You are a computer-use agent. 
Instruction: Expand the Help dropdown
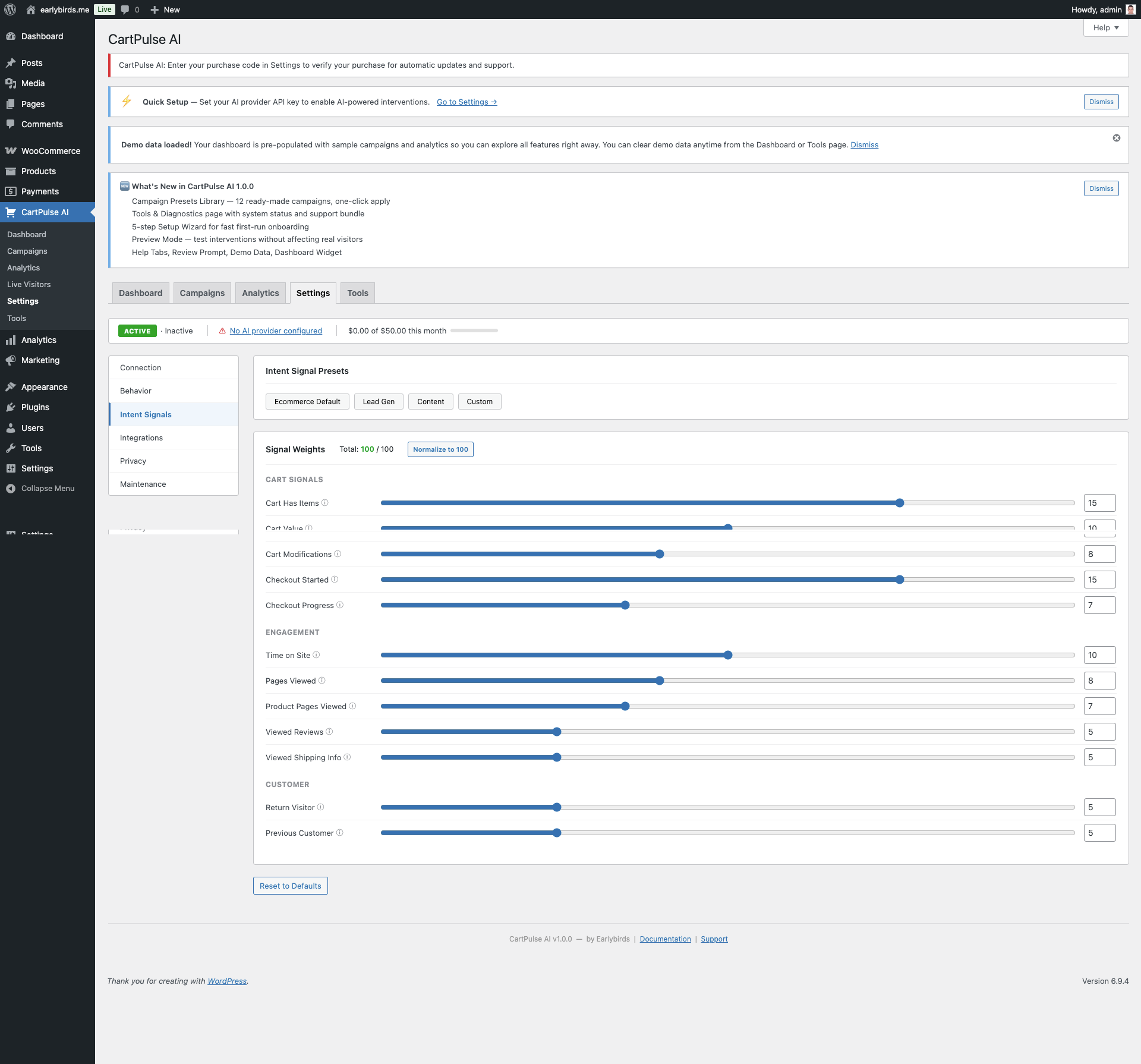click(x=1105, y=28)
